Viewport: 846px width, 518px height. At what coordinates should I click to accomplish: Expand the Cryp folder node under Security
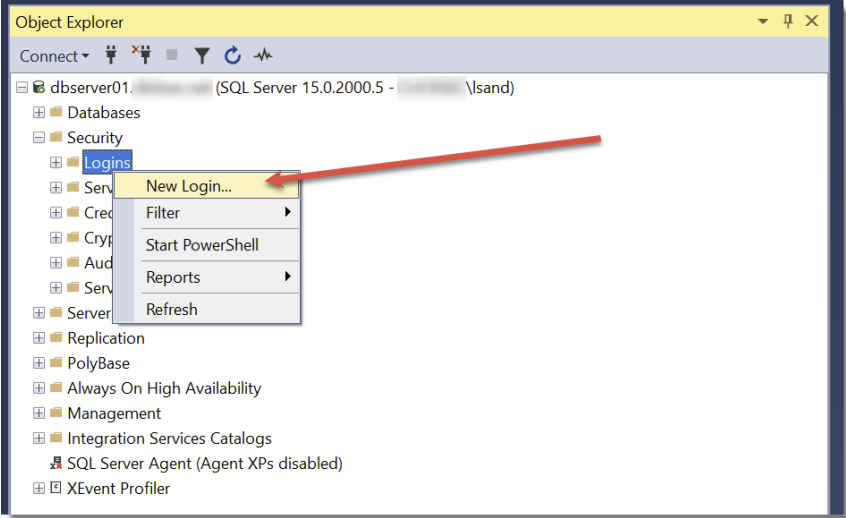(56, 237)
